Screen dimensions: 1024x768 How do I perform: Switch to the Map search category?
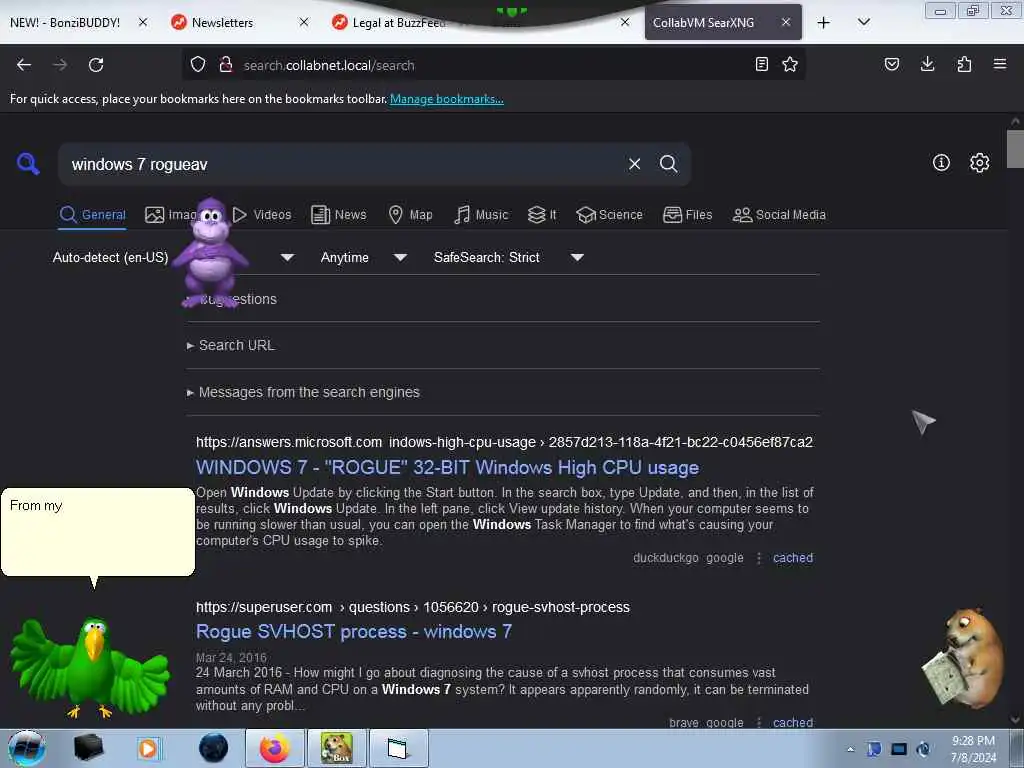point(410,215)
